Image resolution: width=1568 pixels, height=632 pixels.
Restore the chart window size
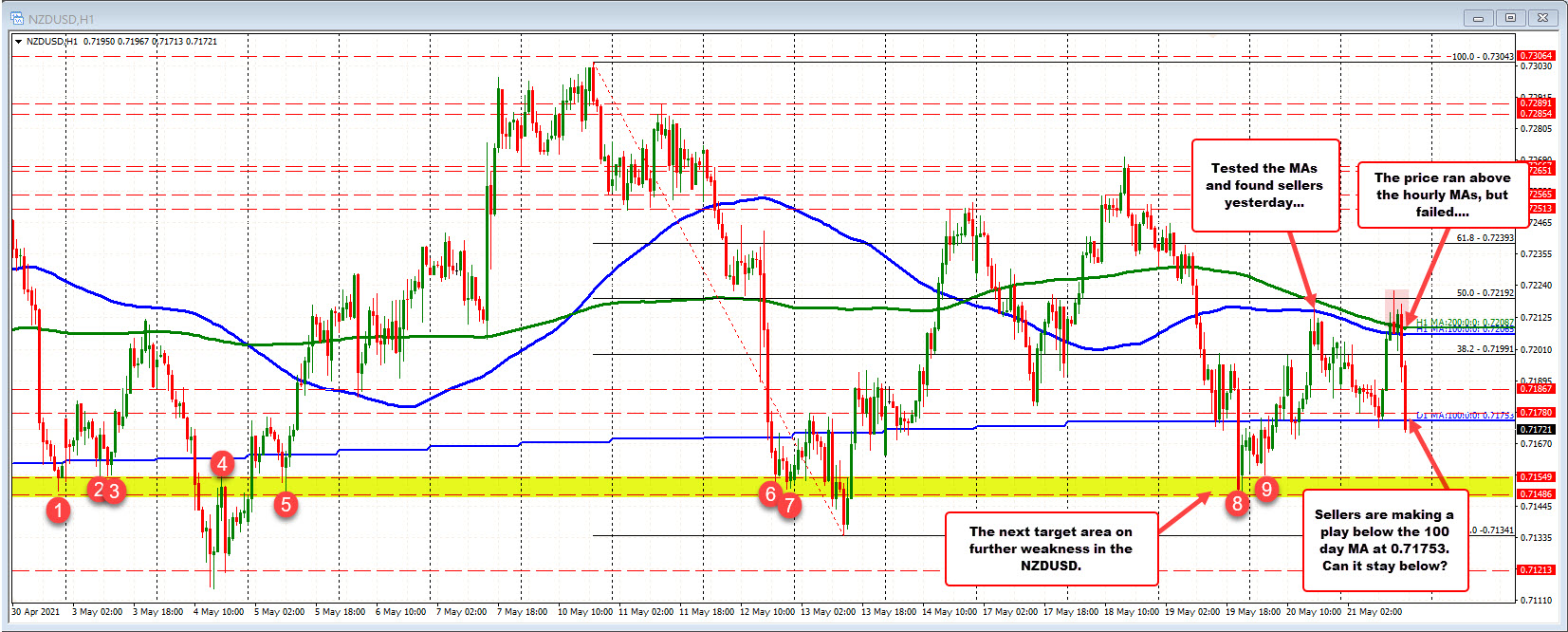pyautogui.click(x=1510, y=18)
